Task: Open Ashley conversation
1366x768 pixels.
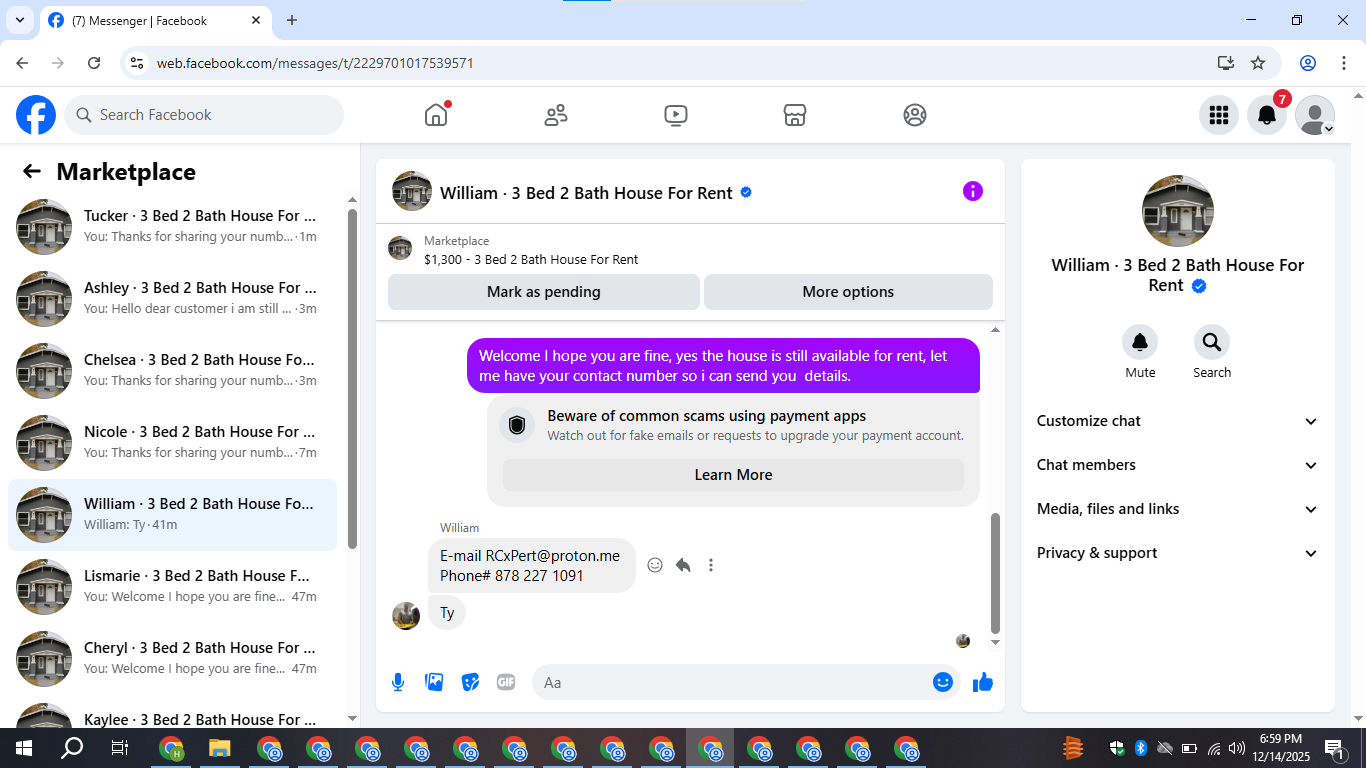Action: point(172,298)
